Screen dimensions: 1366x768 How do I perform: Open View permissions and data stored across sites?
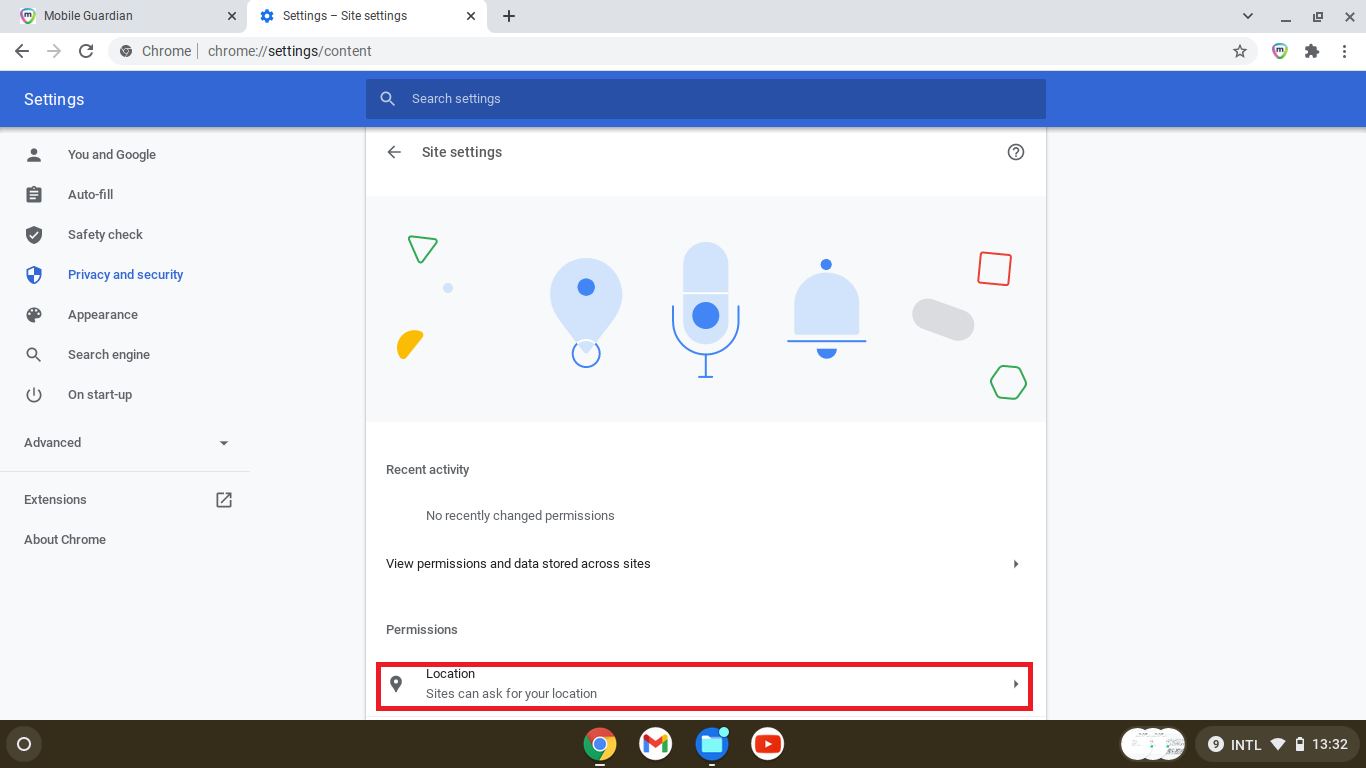point(706,564)
